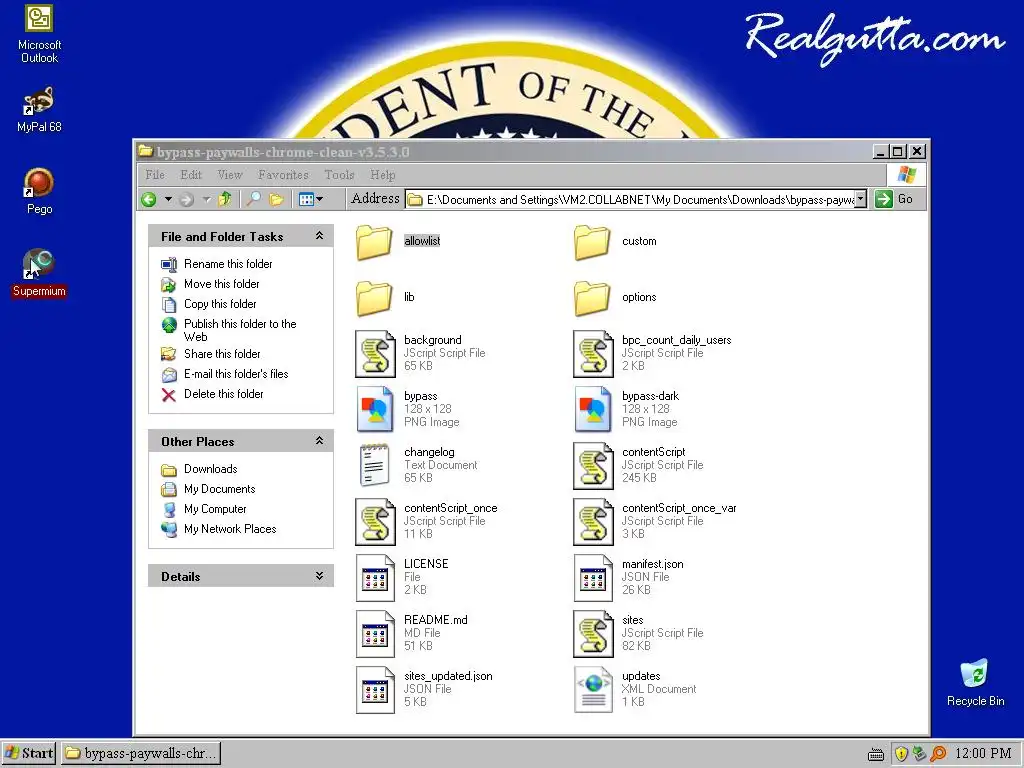Open the Tools menu
The image size is (1024, 768).
point(339,175)
